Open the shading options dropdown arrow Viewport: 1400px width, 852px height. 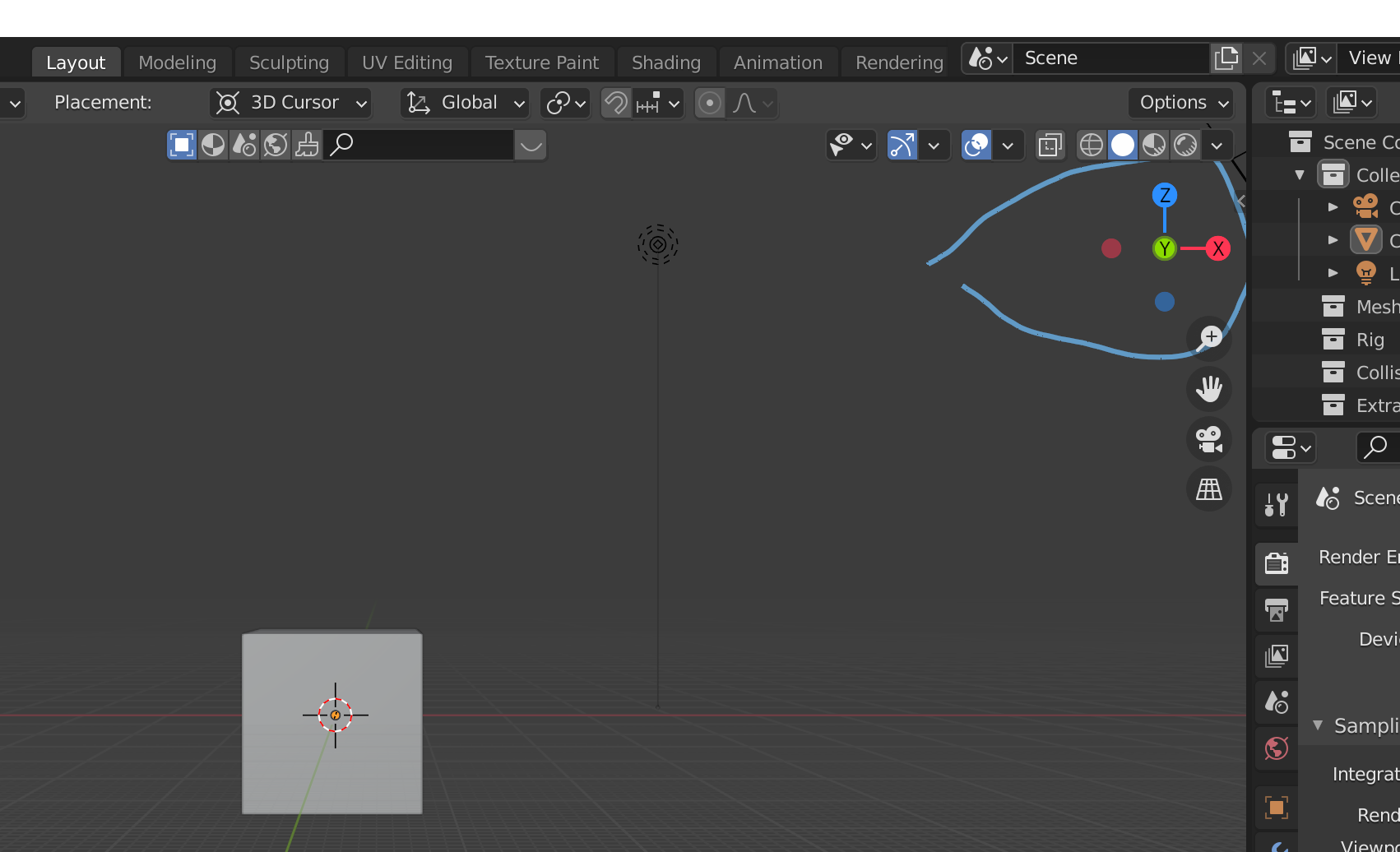(x=1217, y=146)
